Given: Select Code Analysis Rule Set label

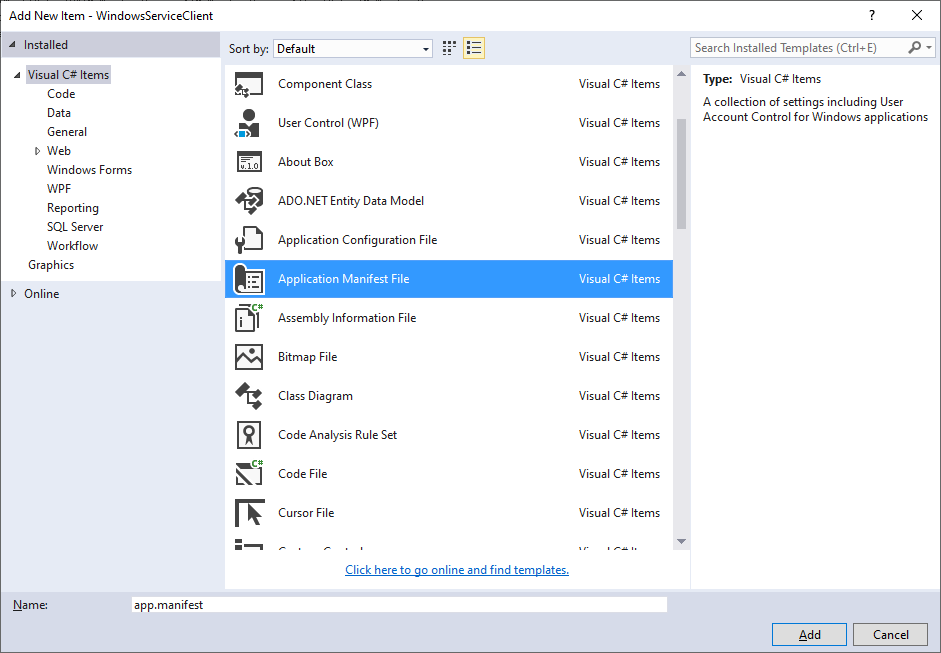Looking at the screenshot, I should tap(337, 435).
